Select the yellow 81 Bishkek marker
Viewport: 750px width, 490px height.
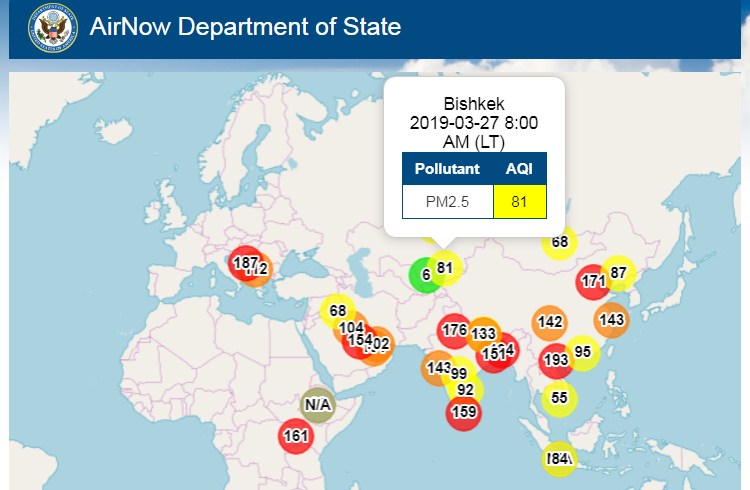(x=446, y=267)
